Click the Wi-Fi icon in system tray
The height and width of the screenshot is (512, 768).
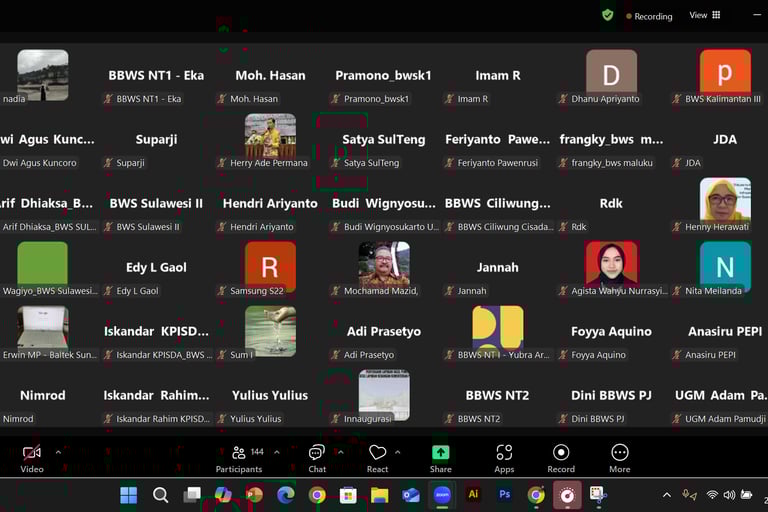click(712, 495)
